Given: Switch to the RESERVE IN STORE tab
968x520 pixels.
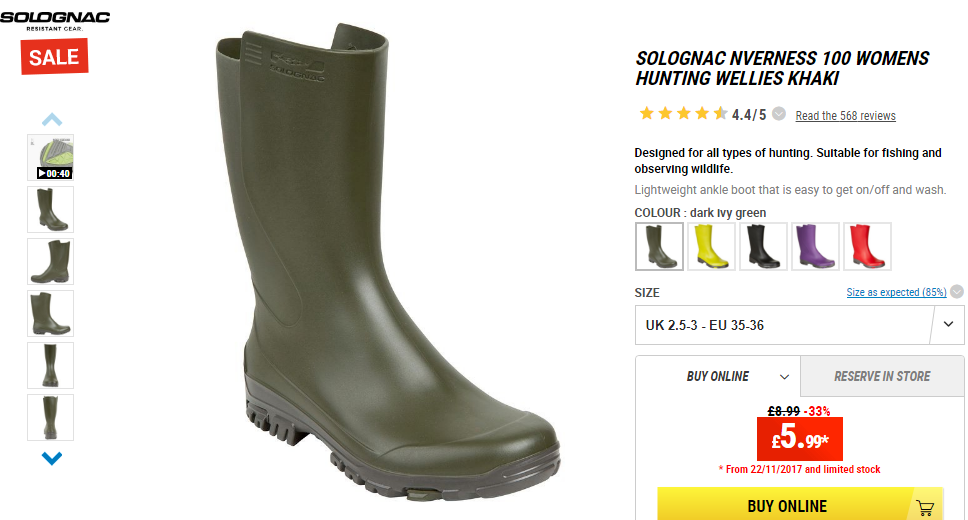Looking at the screenshot, I should [x=882, y=376].
